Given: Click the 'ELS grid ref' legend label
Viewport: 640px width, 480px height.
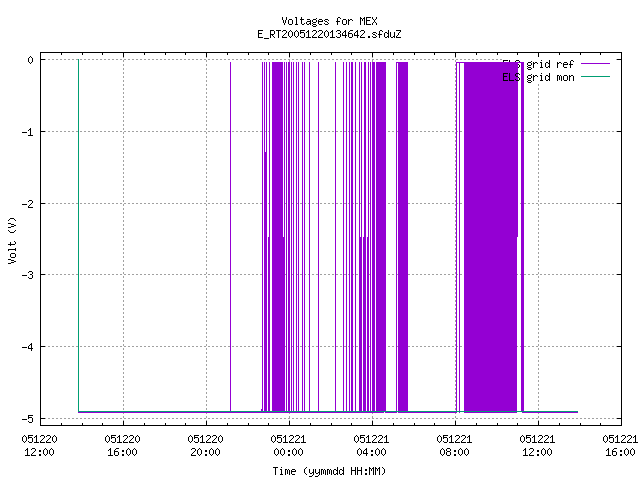Looking at the screenshot, I should 538,64.
